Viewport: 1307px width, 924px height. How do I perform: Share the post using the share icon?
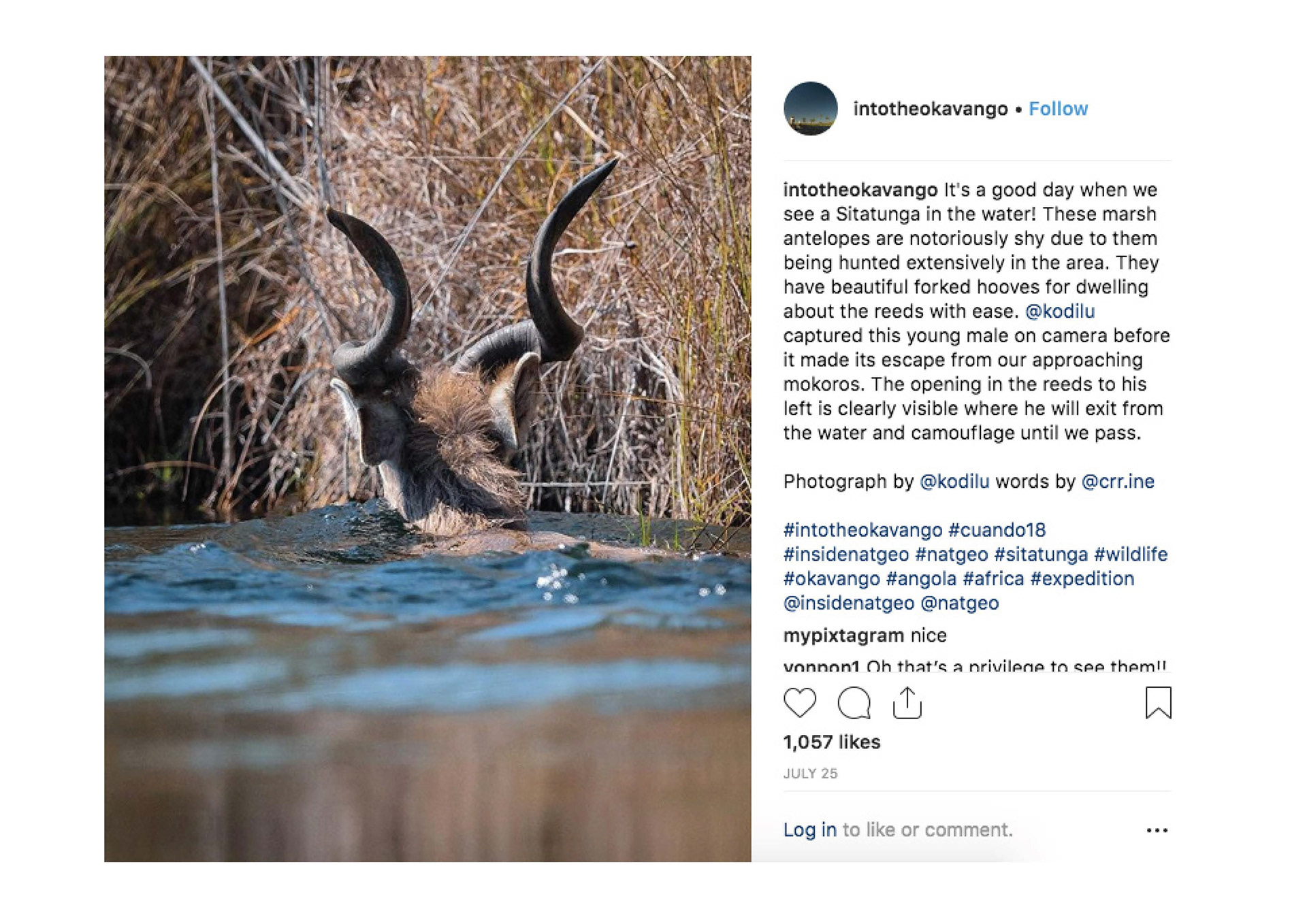[x=907, y=702]
